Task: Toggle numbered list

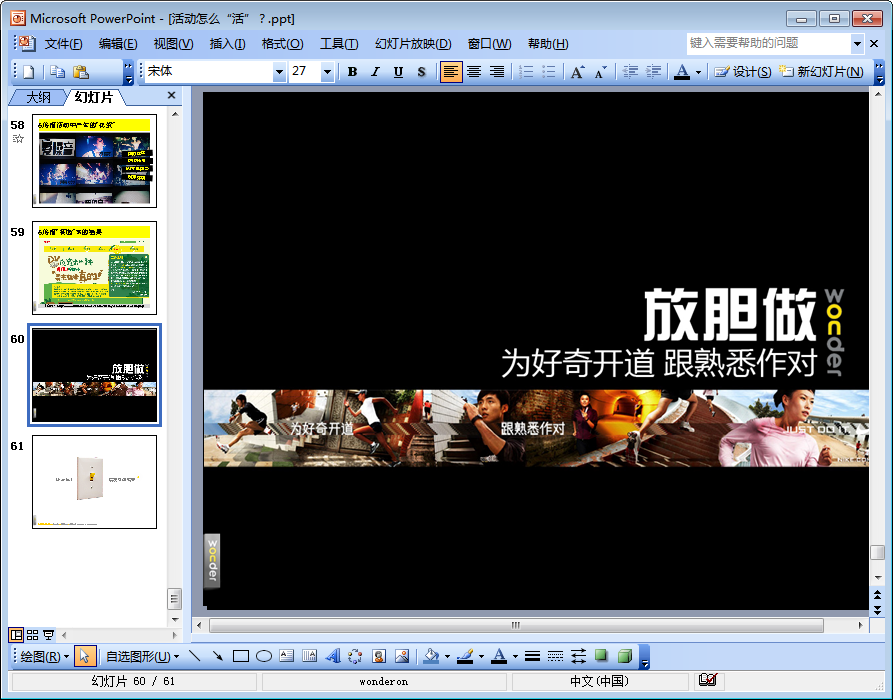Action: [526, 72]
